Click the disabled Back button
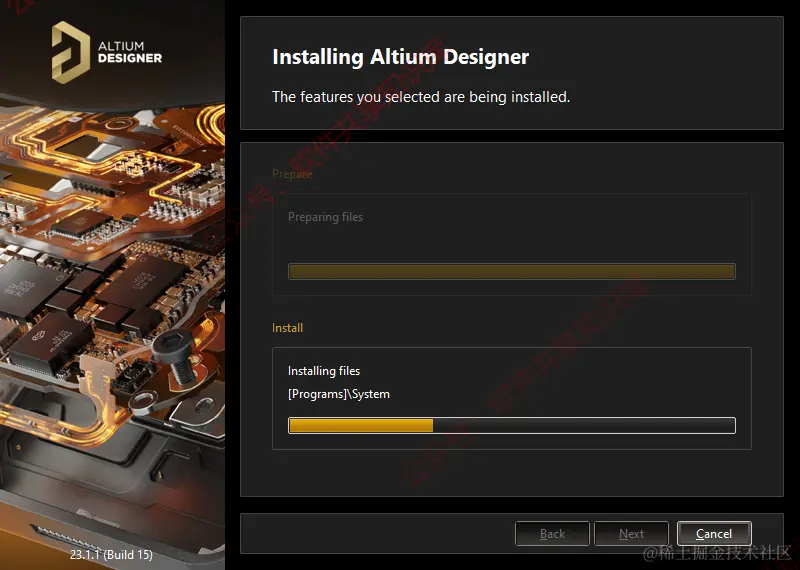Screen dimensions: 800x570 [x=552, y=533]
